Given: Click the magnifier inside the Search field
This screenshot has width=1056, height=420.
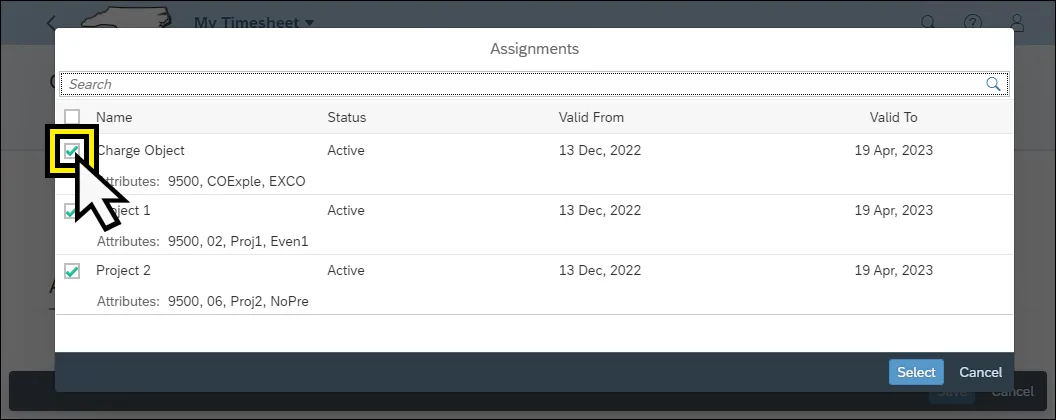Looking at the screenshot, I should click(993, 84).
